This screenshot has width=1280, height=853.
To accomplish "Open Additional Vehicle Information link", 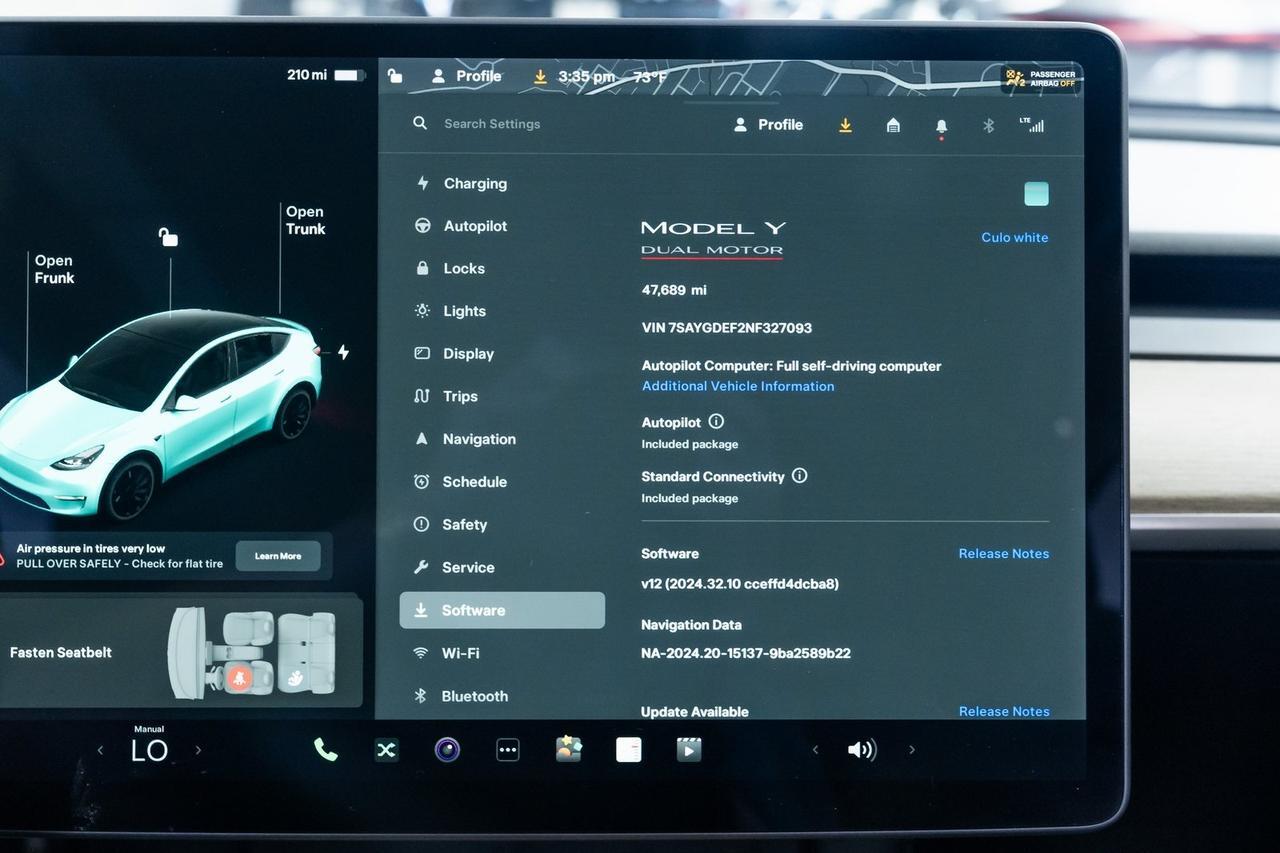I will [x=738, y=386].
